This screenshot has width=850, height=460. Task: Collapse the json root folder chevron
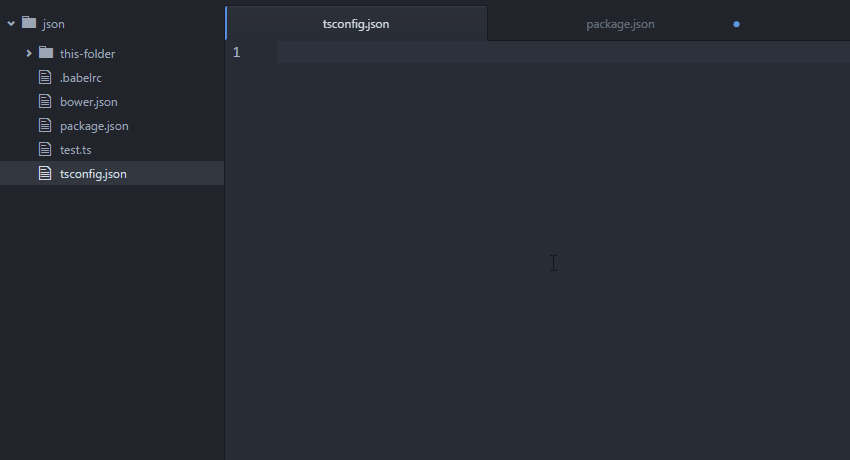click(11, 24)
